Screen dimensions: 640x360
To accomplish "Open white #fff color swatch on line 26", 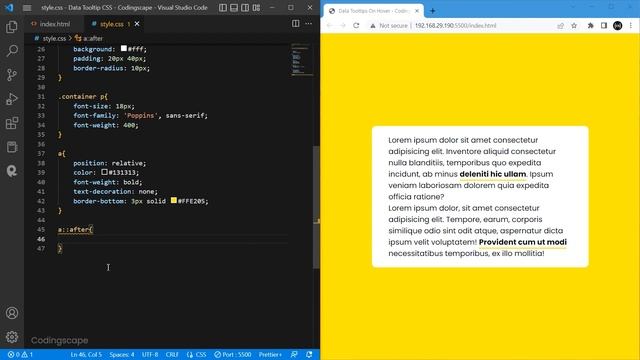I will (x=124, y=49).
